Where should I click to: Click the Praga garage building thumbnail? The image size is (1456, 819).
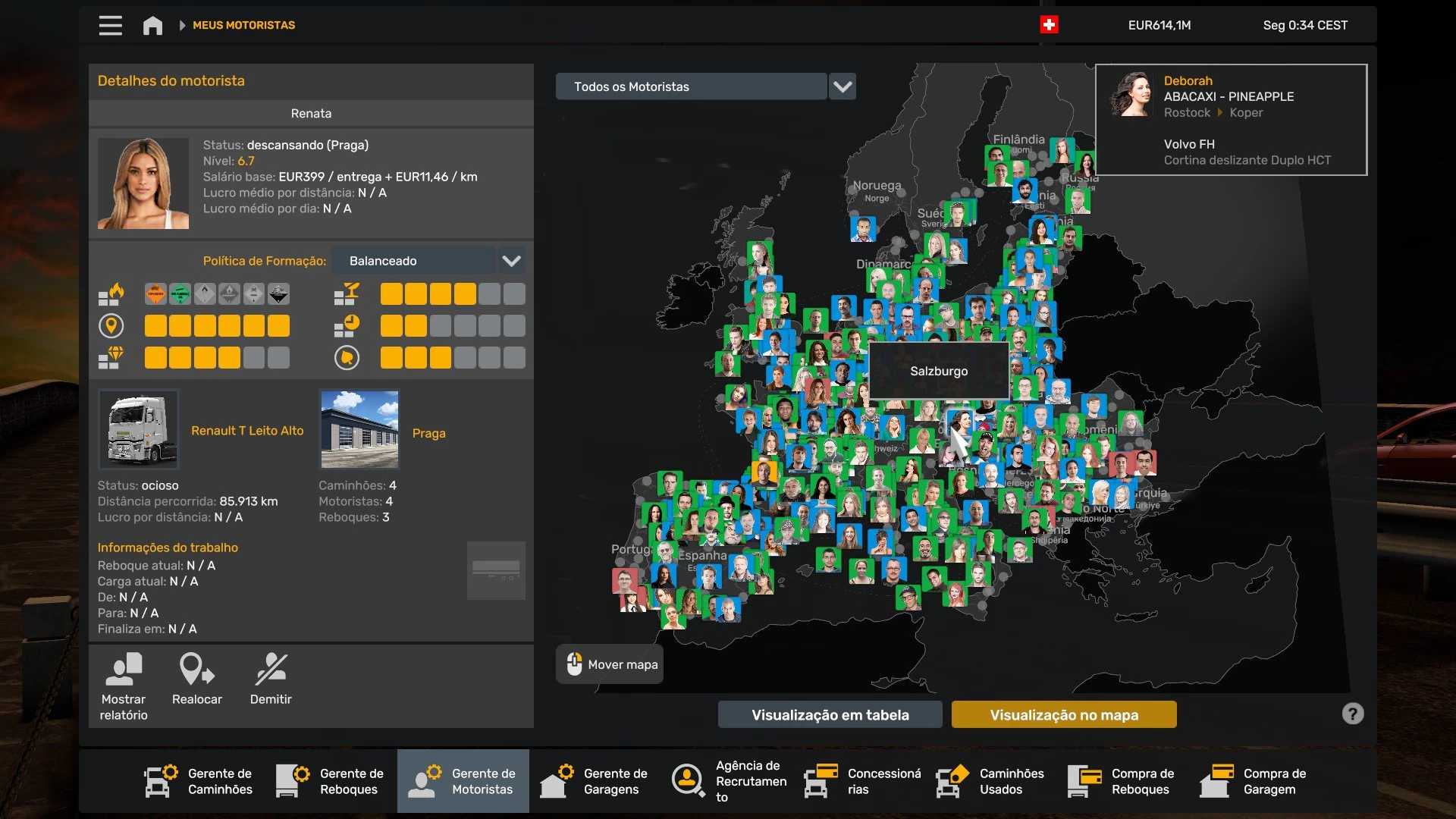[359, 429]
